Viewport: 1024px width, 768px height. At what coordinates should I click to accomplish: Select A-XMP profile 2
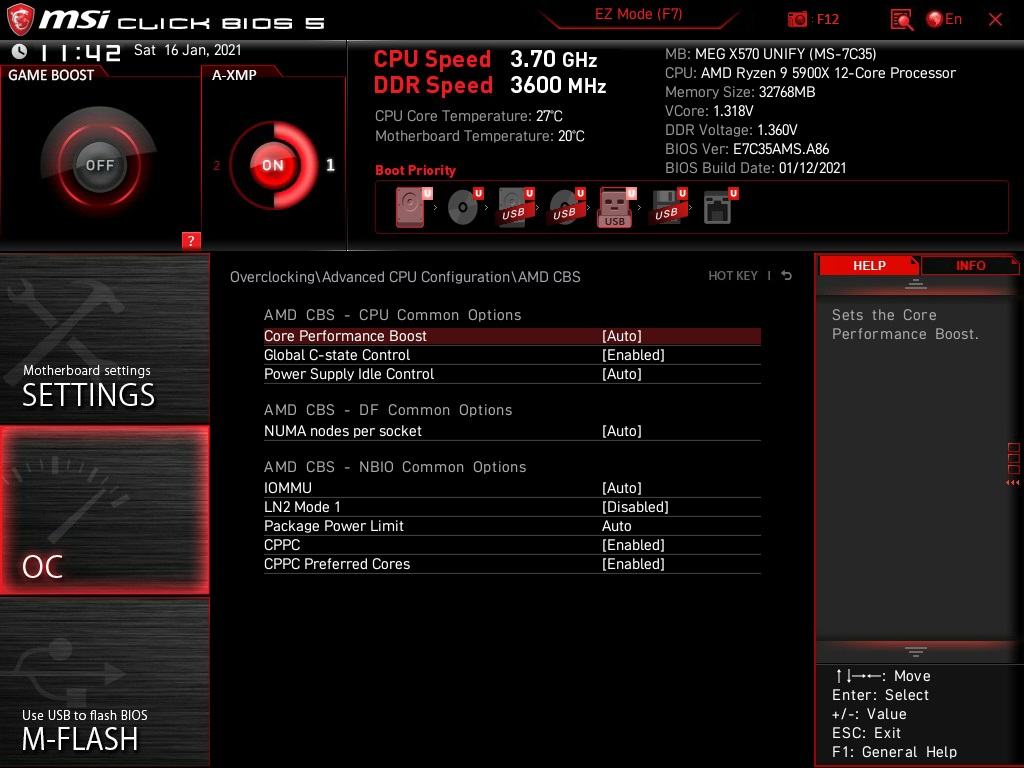[x=216, y=166]
